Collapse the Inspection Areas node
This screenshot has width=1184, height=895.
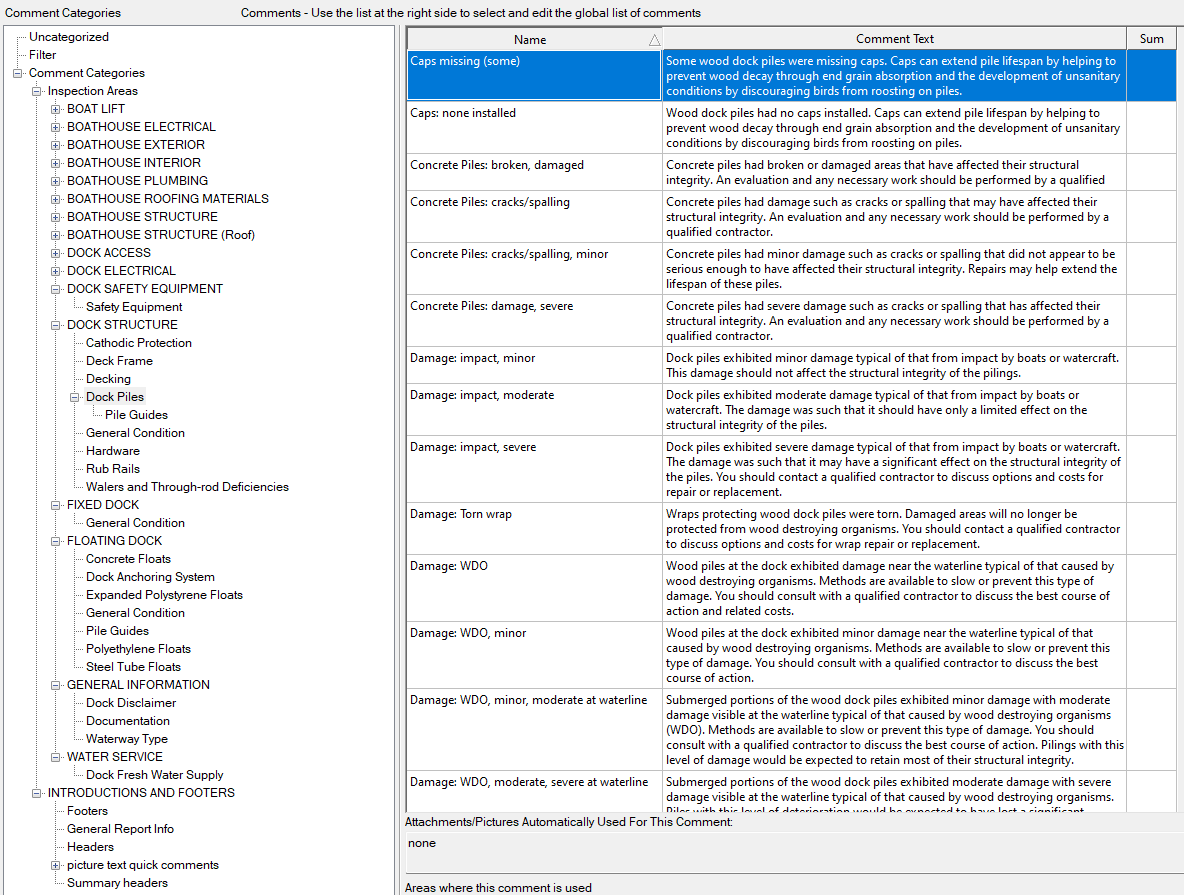[36, 91]
